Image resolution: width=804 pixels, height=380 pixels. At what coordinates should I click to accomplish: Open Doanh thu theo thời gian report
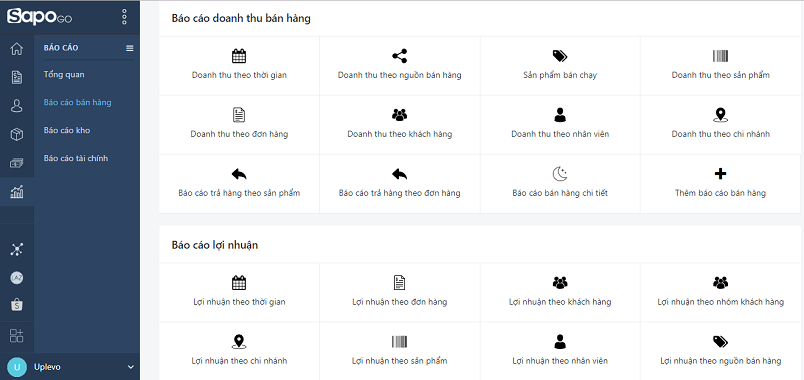[x=239, y=66]
